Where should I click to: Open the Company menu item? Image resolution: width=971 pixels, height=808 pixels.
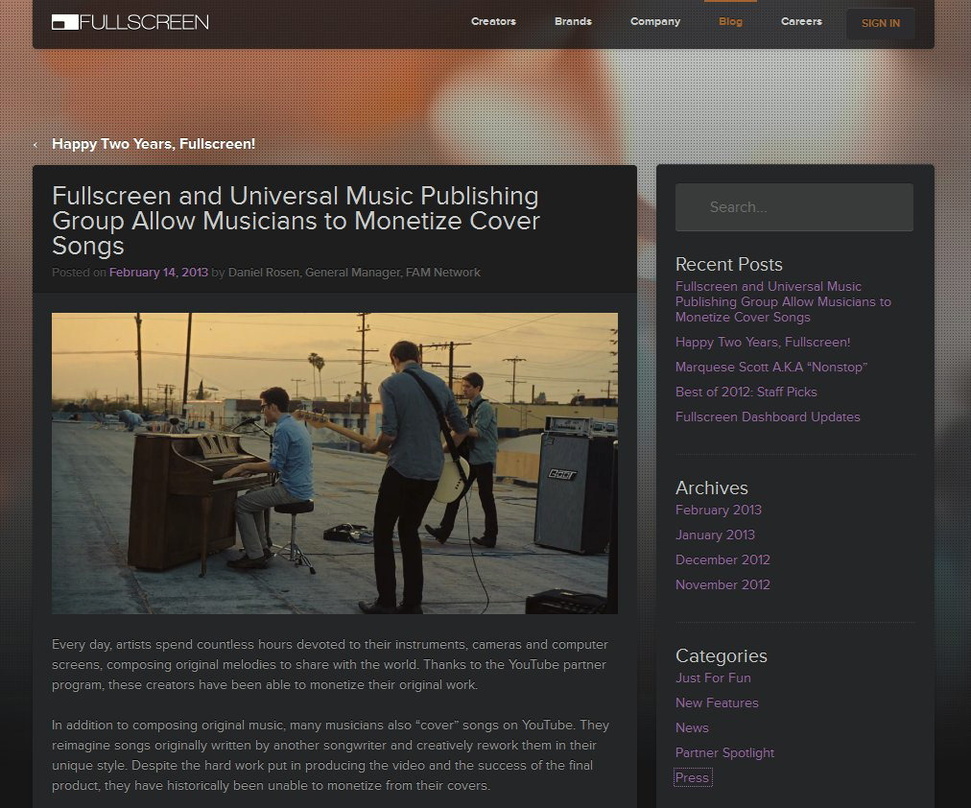(655, 22)
